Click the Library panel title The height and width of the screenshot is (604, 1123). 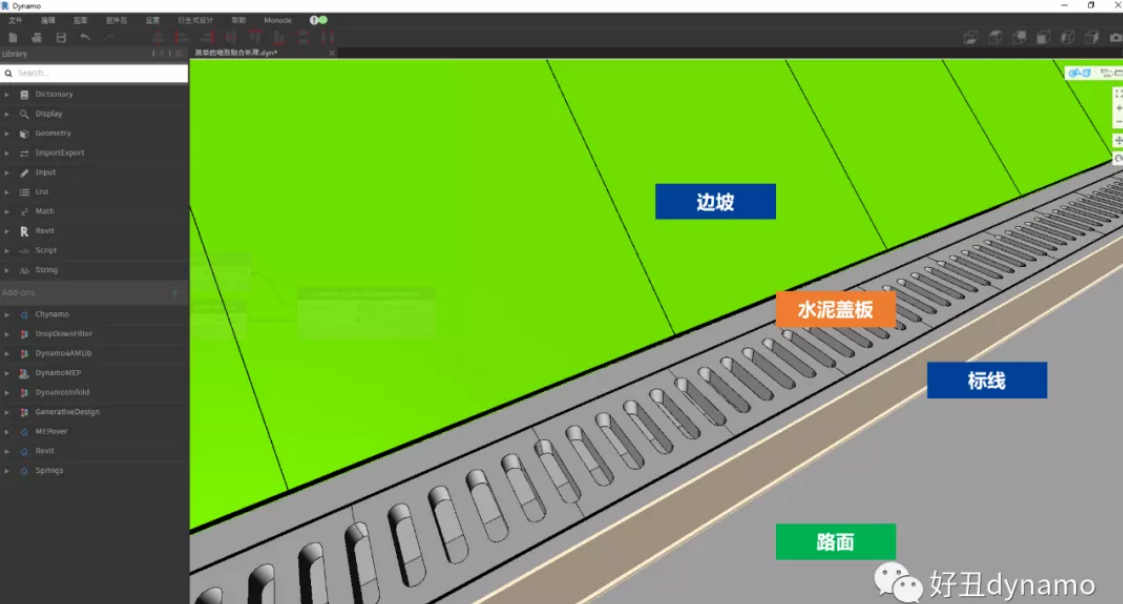click(14, 54)
